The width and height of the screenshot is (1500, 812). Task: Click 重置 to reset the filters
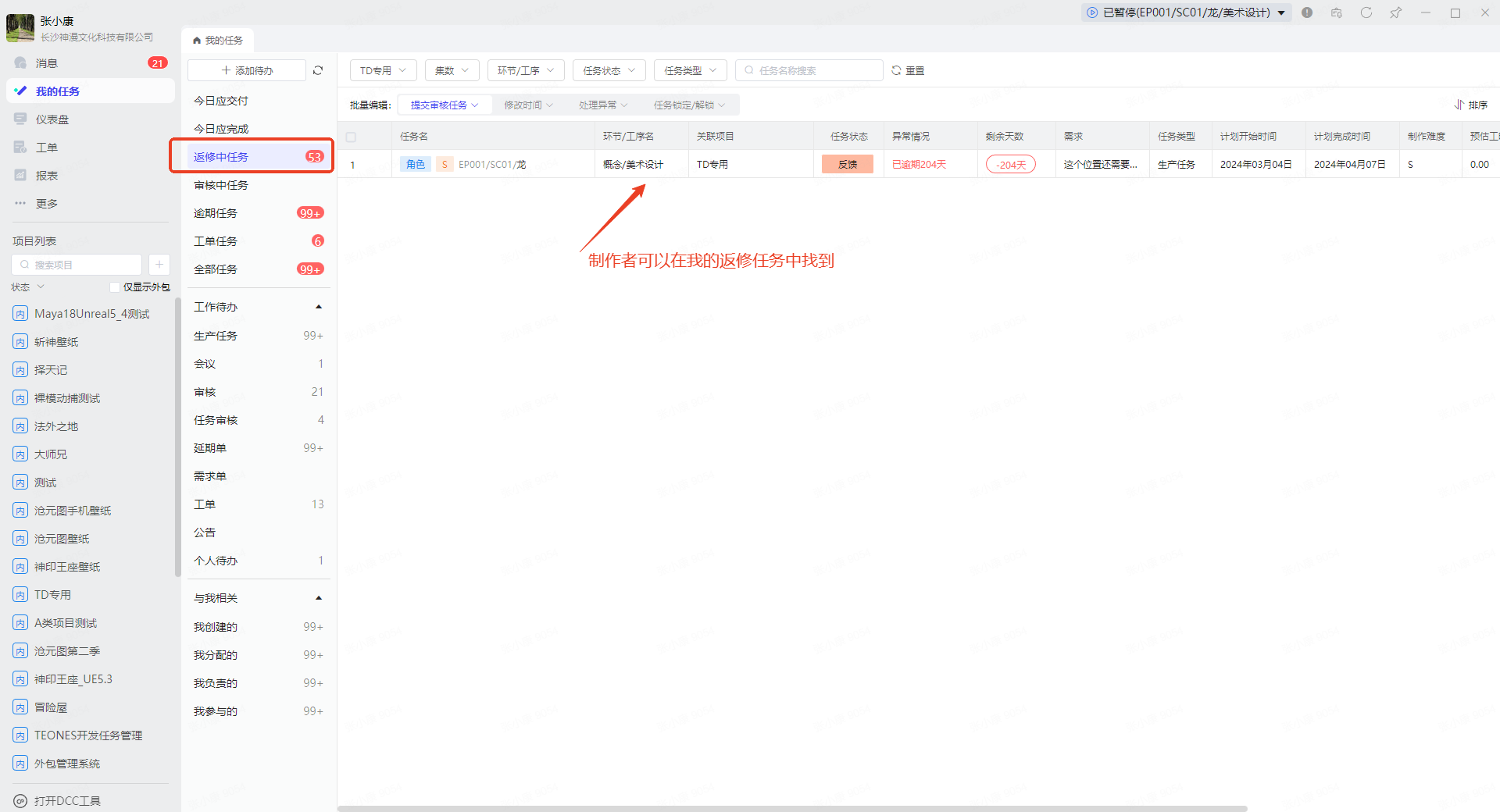click(908, 70)
